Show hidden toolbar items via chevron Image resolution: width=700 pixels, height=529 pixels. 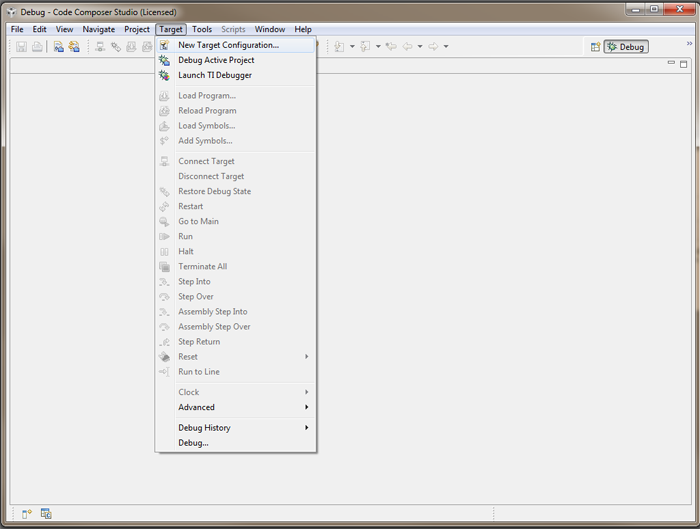click(x=688, y=44)
